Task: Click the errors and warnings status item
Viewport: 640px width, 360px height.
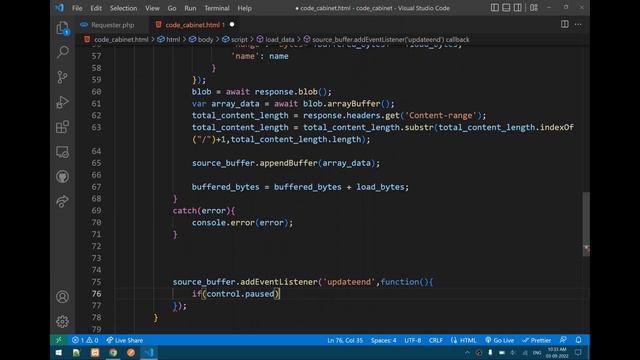Action: tap(85, 340)
